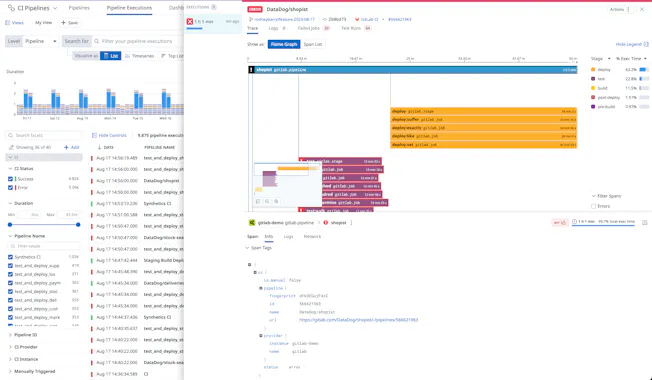Uncheck test_and_deploy_paym checkbox
The height and width of the screenshot is (380, 652).
(x=10, y=283)
